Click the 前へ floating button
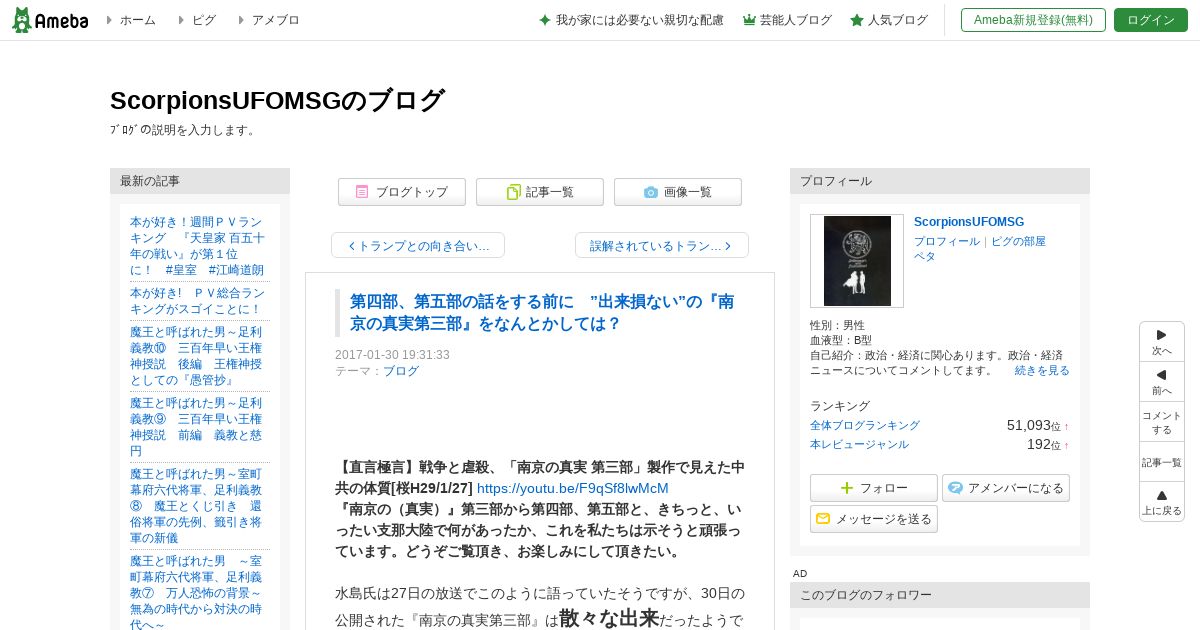 click(x=1162, y=382)
